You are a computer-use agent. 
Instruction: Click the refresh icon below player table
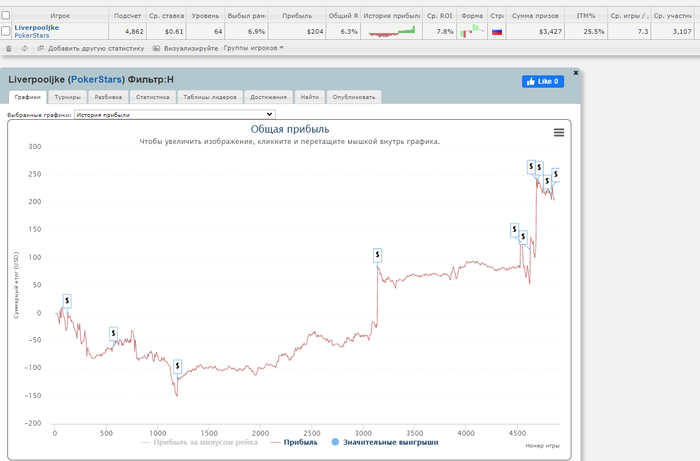[x=25, y=48]
